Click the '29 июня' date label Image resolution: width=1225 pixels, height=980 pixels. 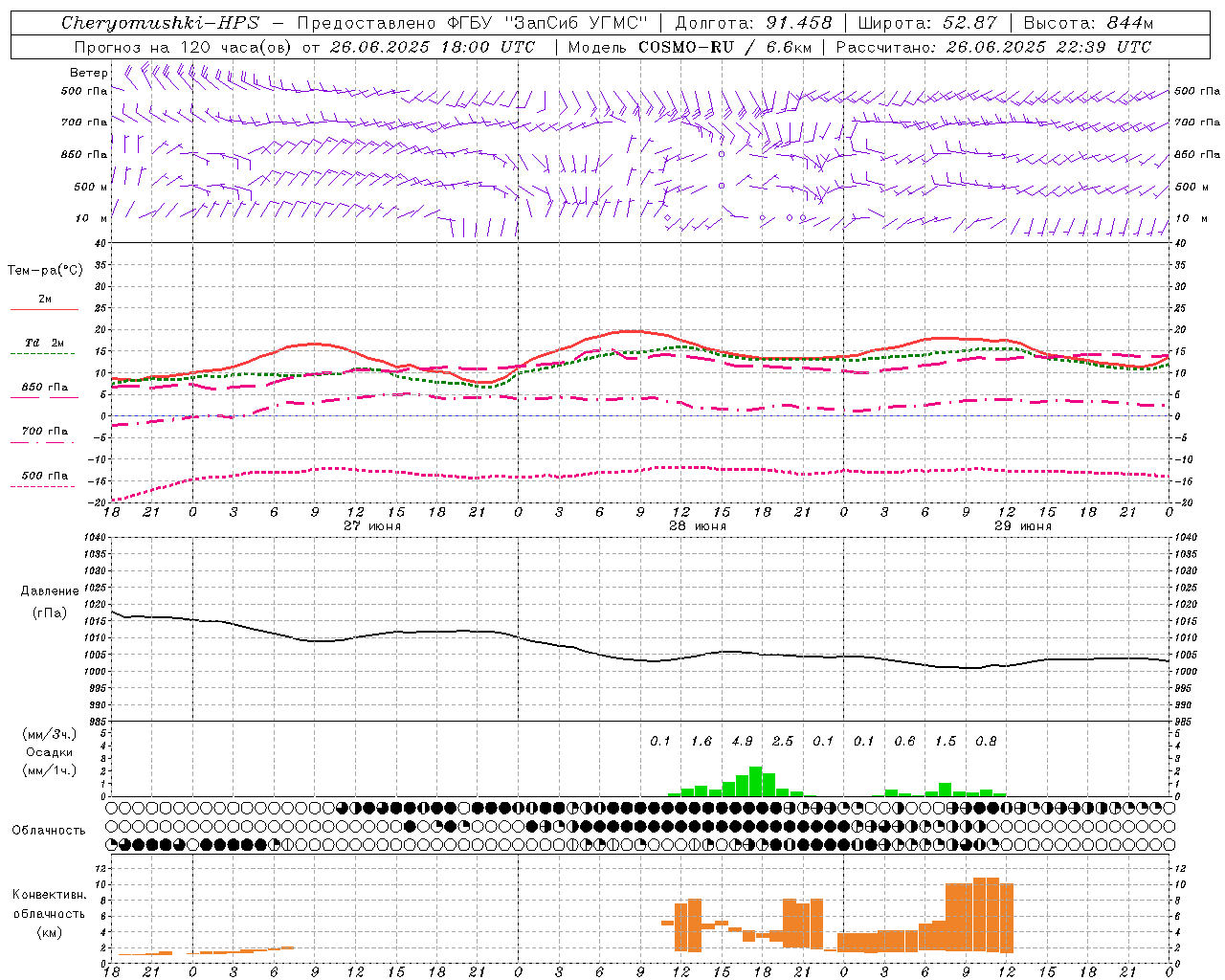click(1023, 526)
